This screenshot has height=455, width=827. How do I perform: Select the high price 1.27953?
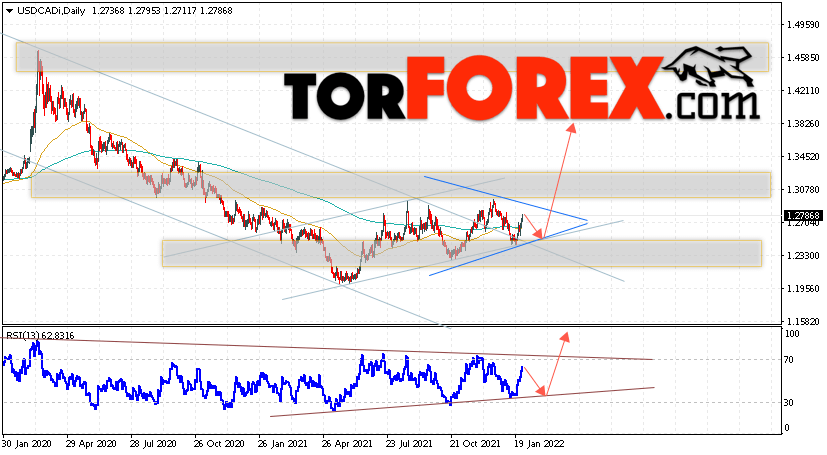[x=145, y=11]
